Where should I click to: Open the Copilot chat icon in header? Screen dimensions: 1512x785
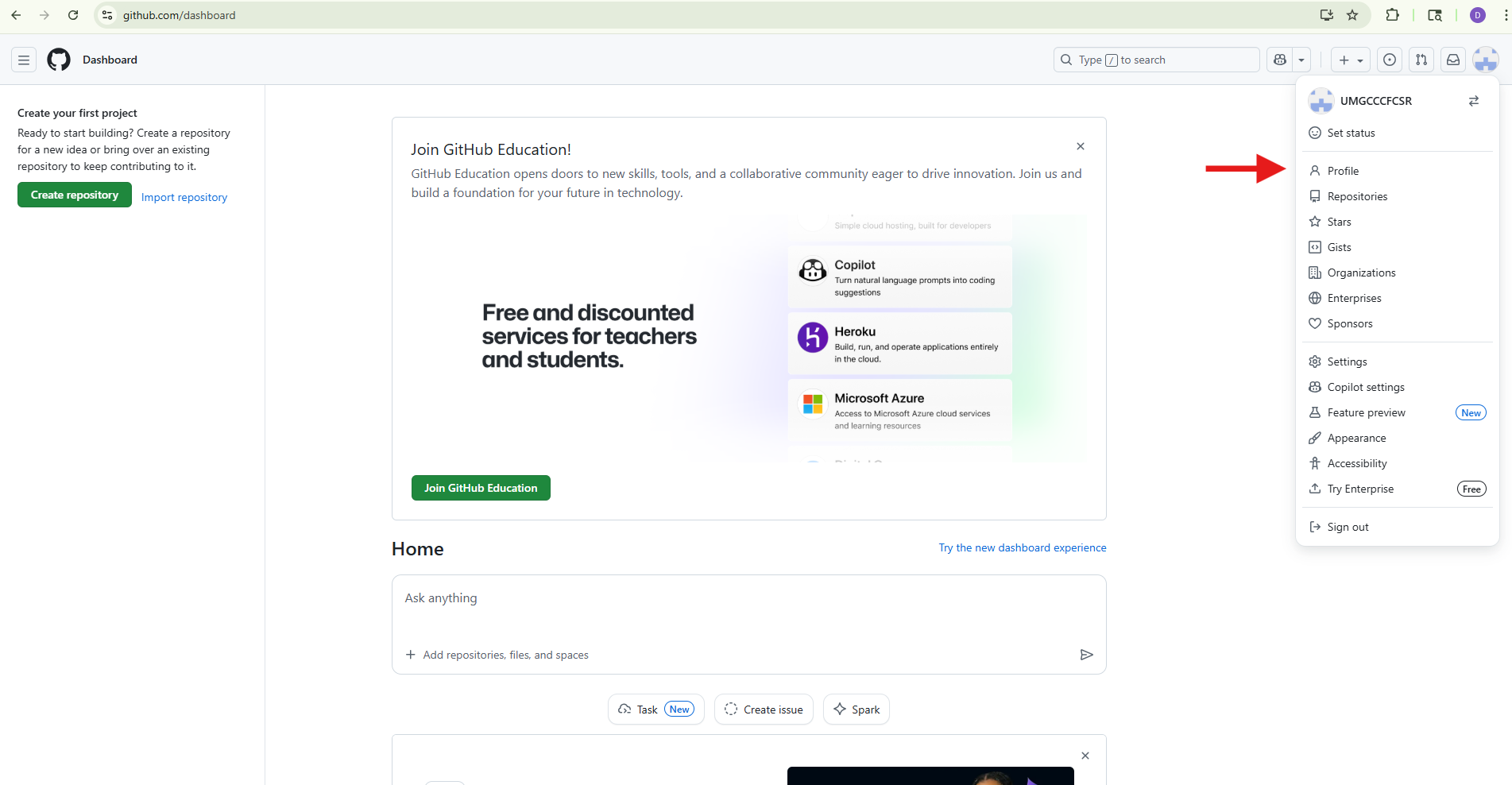(x=1279, y=60)
